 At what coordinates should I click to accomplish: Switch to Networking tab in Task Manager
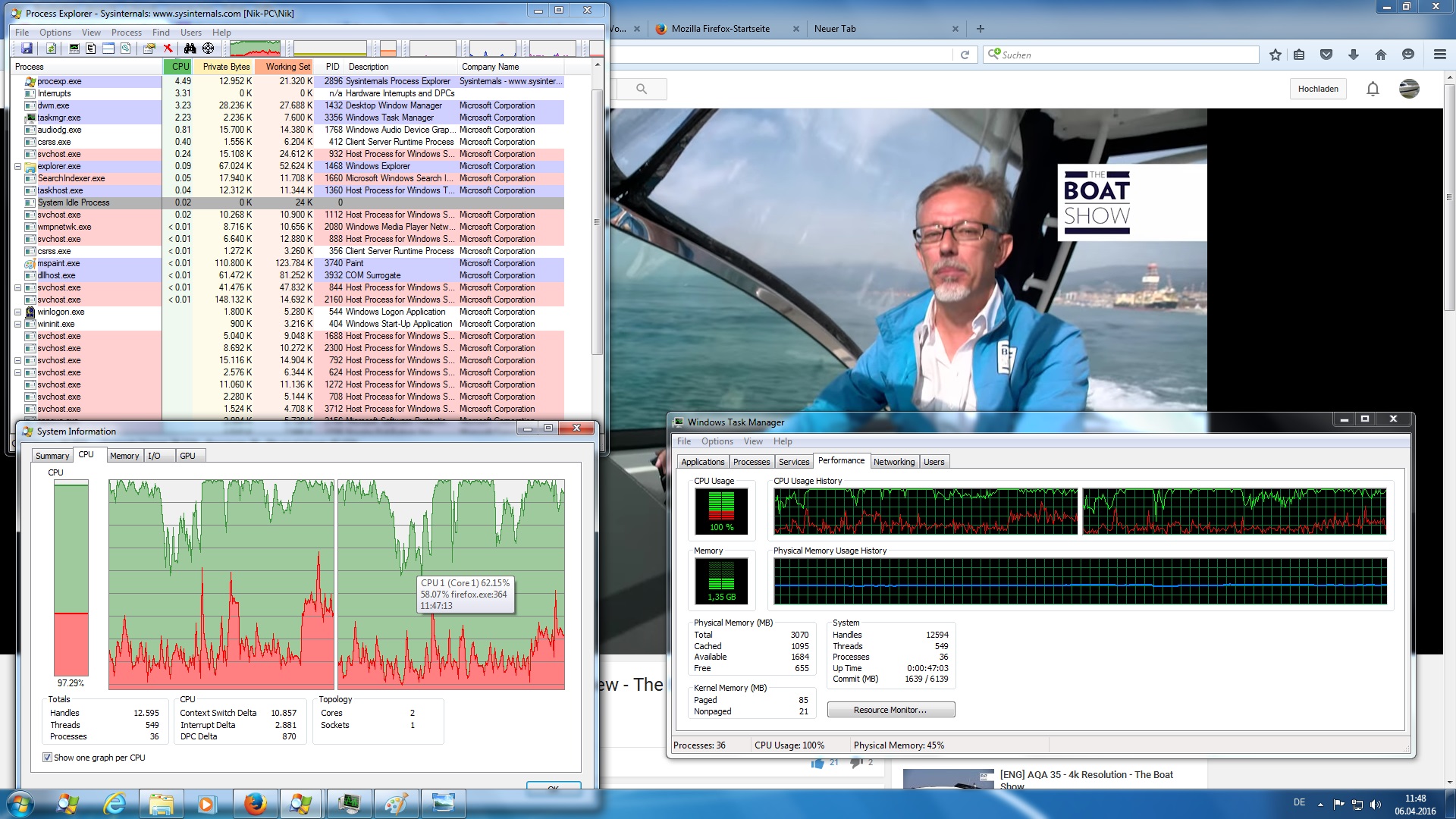[893, 462]
